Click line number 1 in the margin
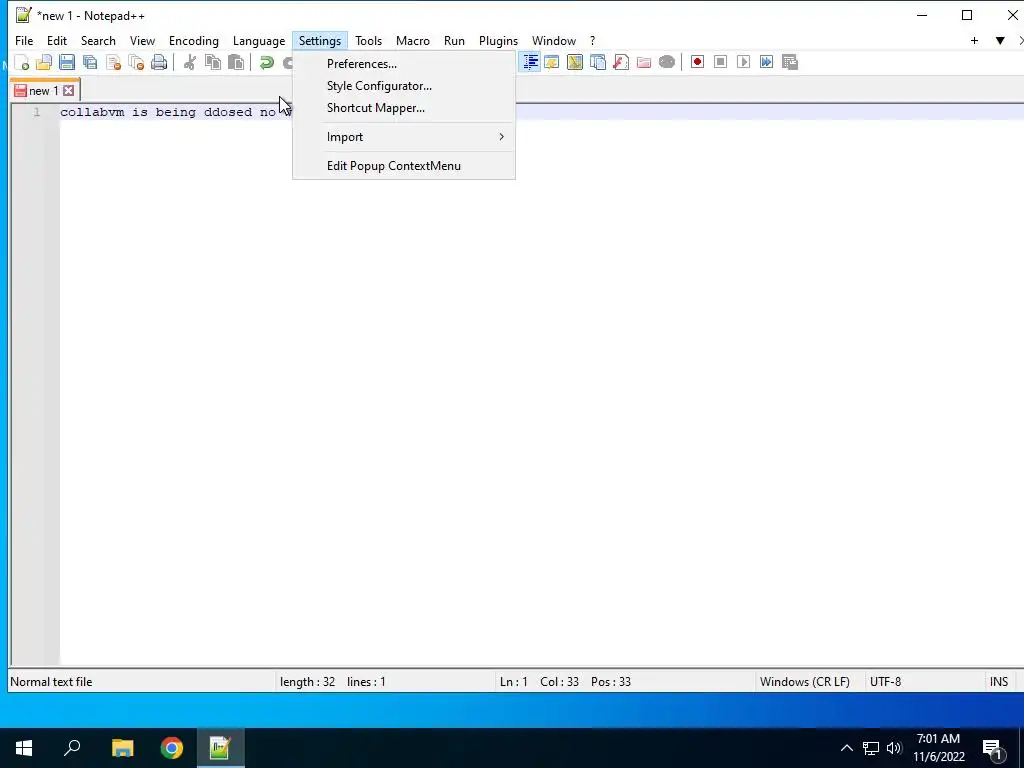1024x768 pixels. (x=37, y=112)
